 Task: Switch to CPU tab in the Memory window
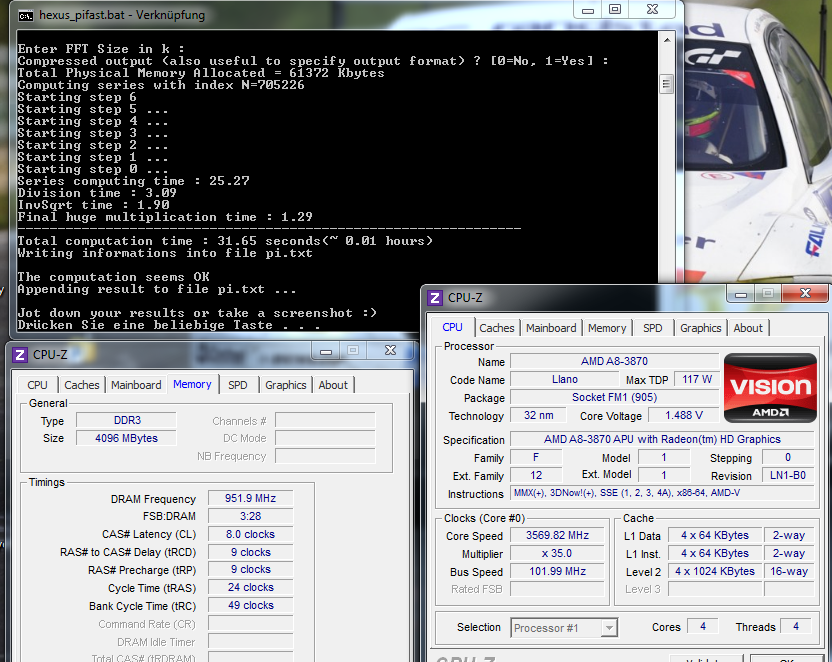pyautogui.click(x=37, y=385)
